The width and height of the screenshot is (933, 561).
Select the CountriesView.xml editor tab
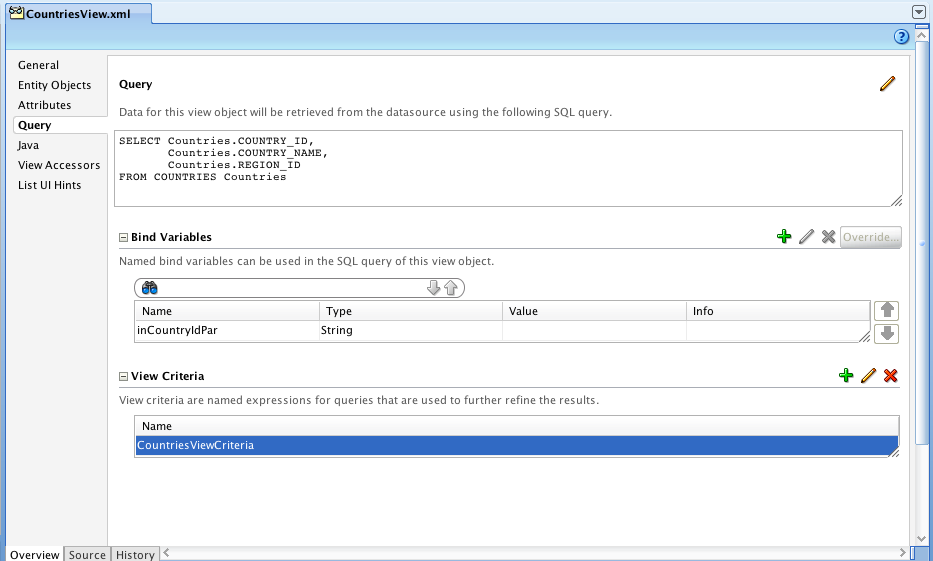[79, 14]
